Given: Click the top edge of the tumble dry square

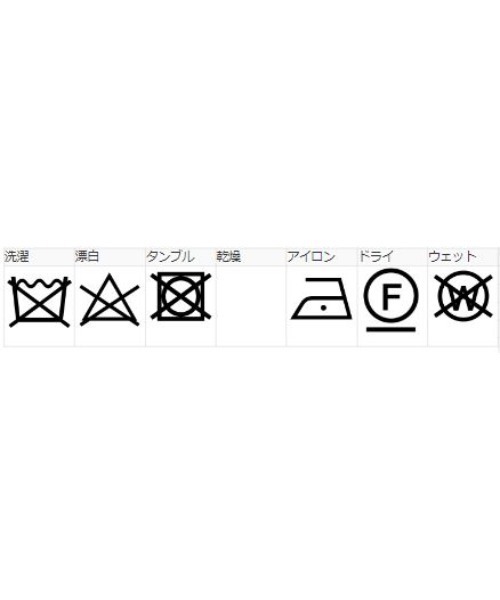Looking at the screenshot, I should coord(181,275).
